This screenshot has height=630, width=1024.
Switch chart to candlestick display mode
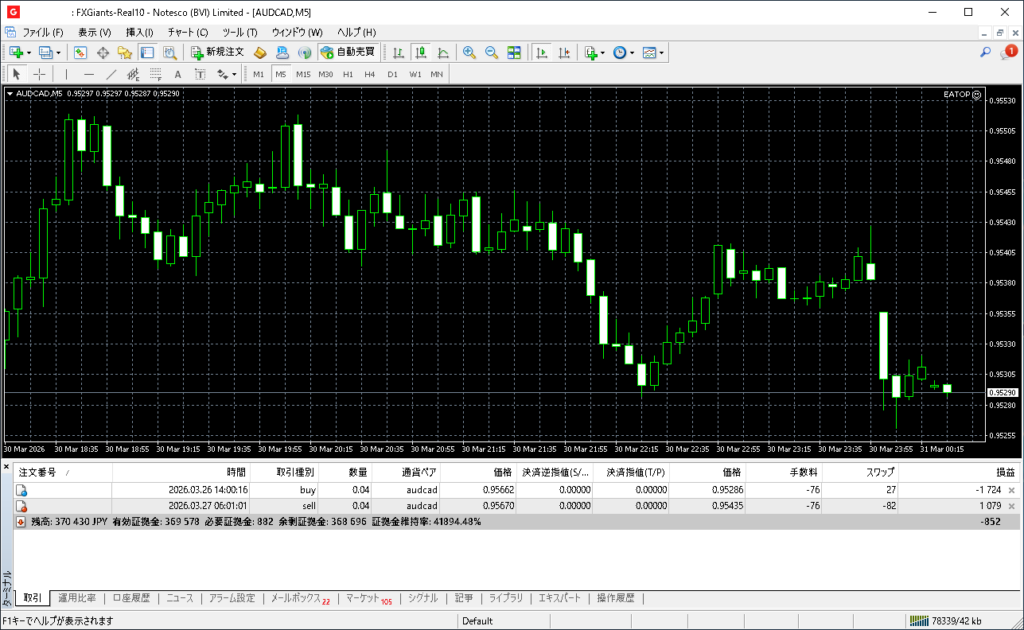[421, 52]
